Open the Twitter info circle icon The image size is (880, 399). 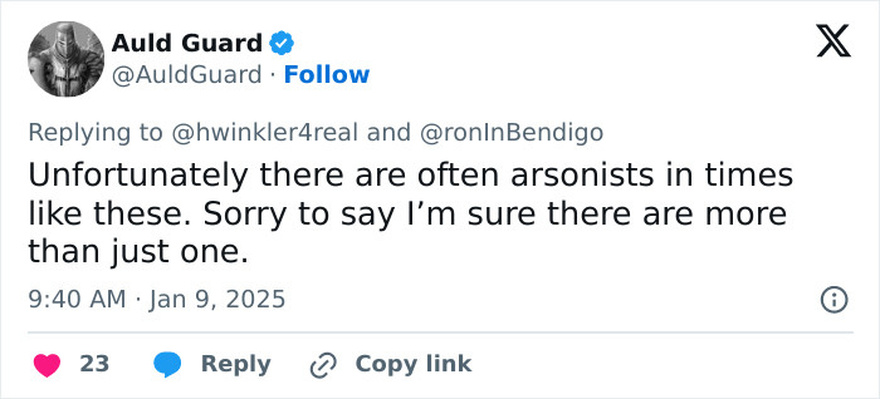834,300
